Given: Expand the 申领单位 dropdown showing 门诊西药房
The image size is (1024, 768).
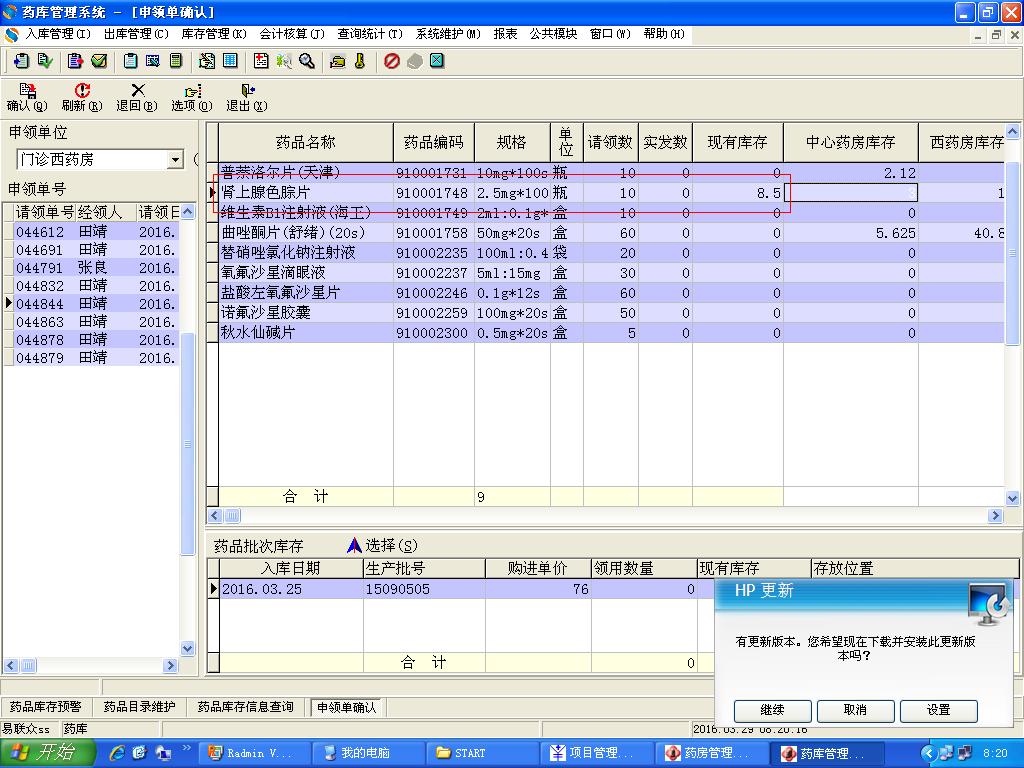Looking at the screenshot, I should coord(175,159).
